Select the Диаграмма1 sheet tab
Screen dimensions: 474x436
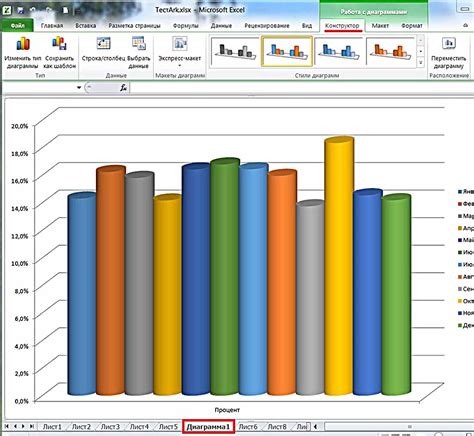tap(208, 427)
